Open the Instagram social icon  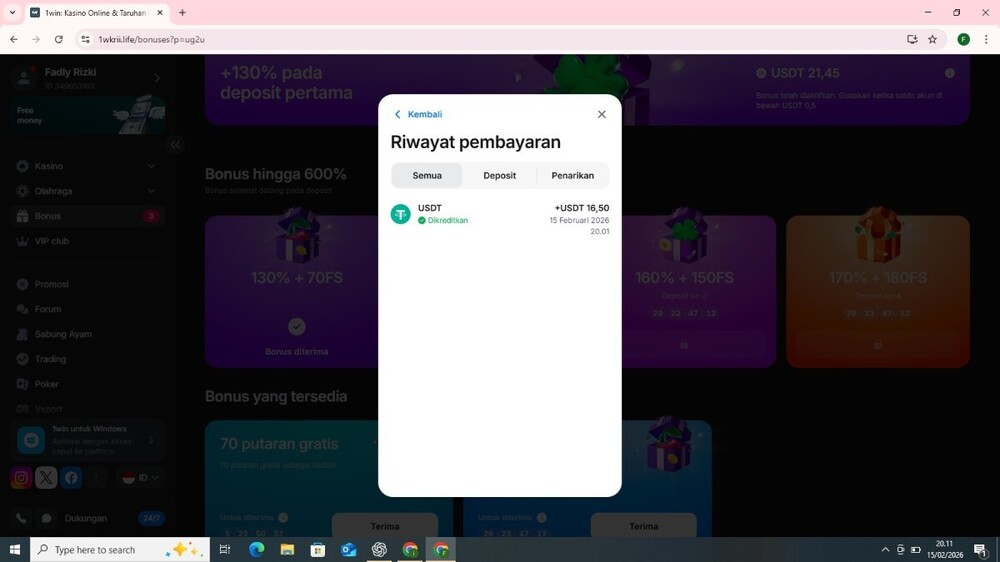[21, 478]
